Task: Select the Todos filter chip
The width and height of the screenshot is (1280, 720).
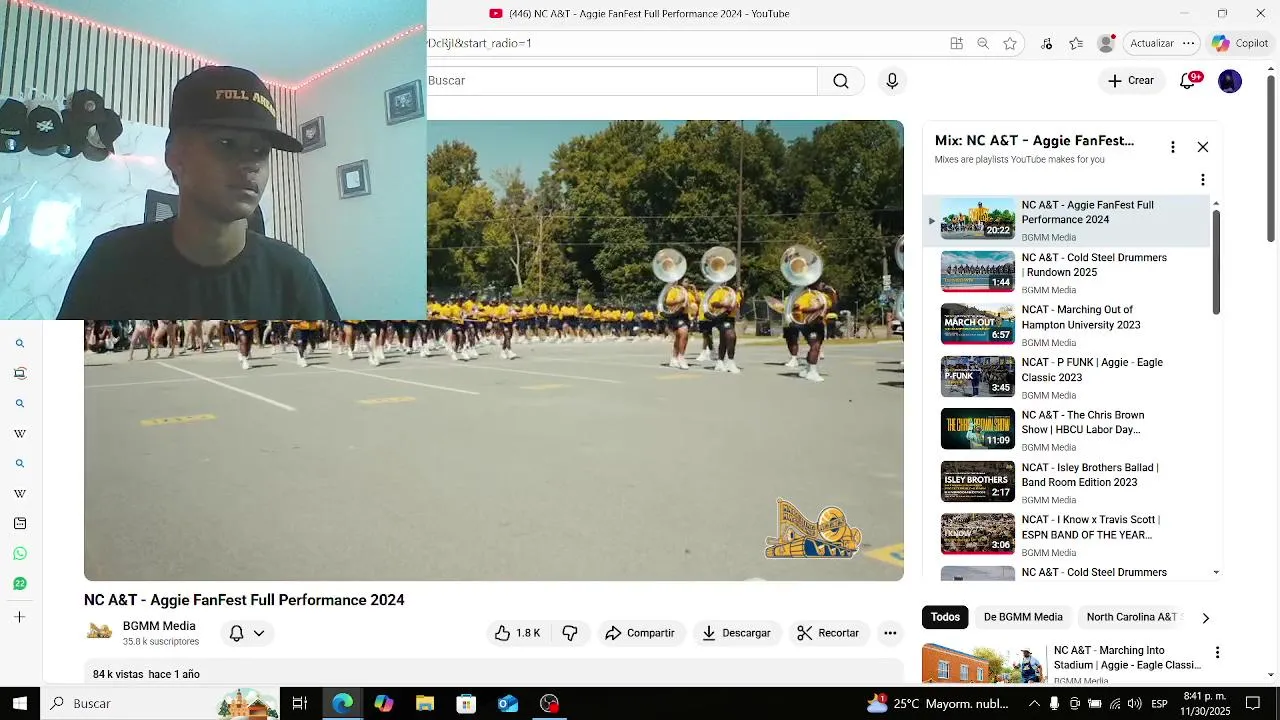Action: (945, 617)
